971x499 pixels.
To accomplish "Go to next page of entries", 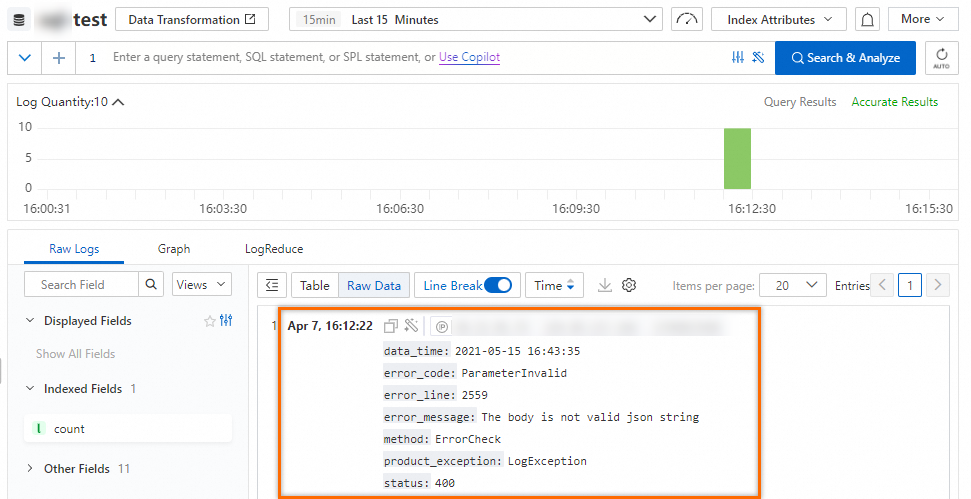I will coord(938,285).
